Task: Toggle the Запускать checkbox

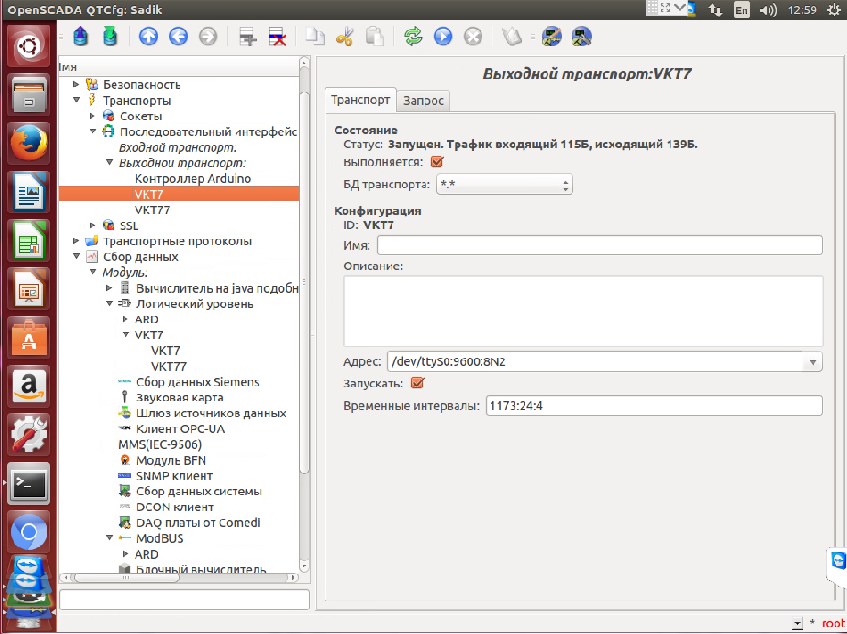Action: click(418, 382)
